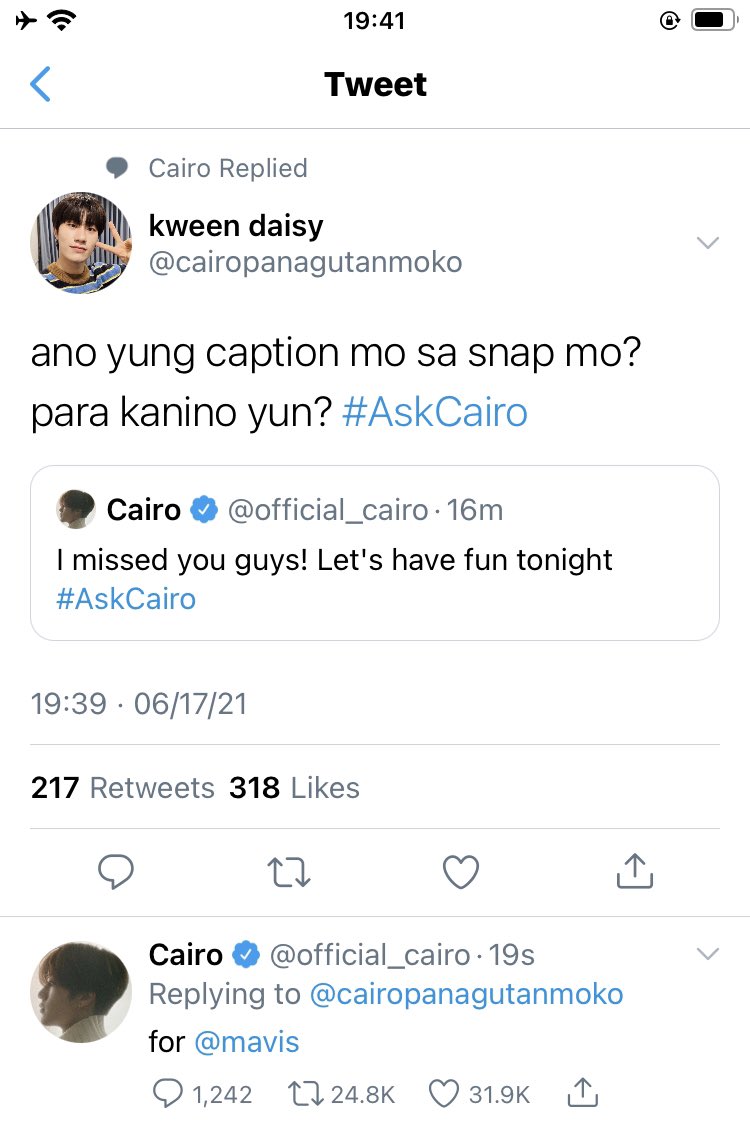Tap share icon on Cairo's reply

click(583, 1092)
